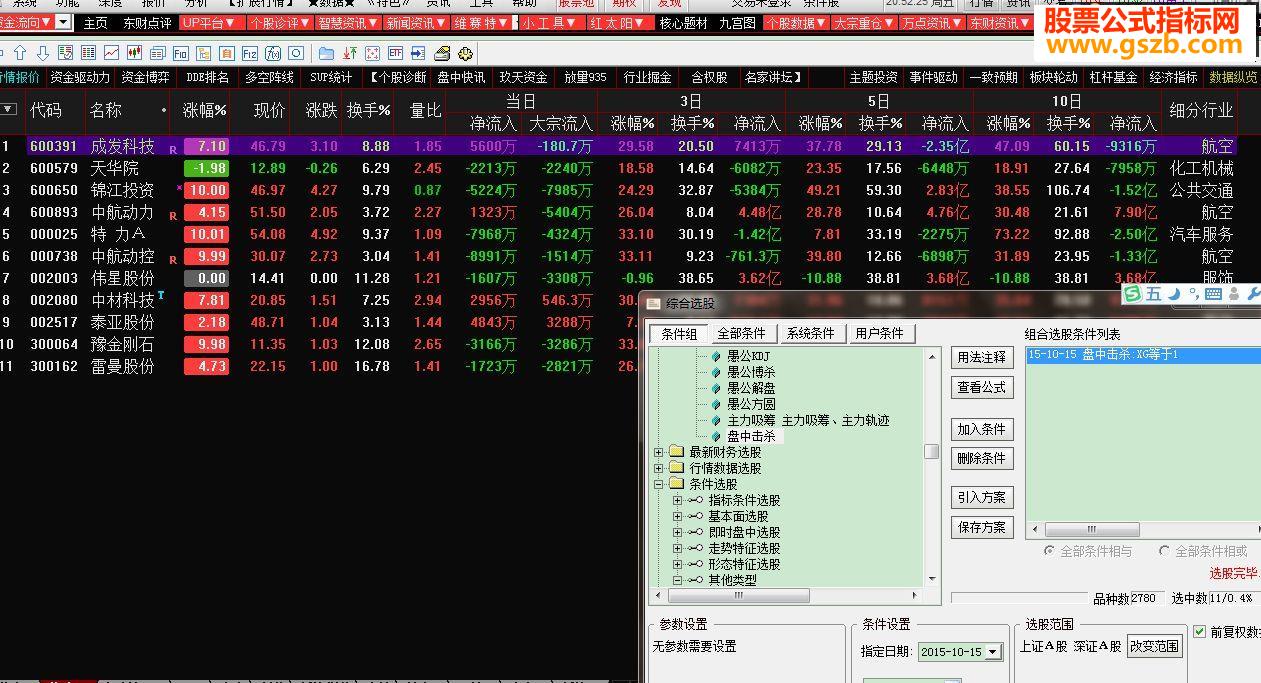Select stock row 600893 中航动力
This screenshot has height=683, width=1261.
tap(617, 212)
